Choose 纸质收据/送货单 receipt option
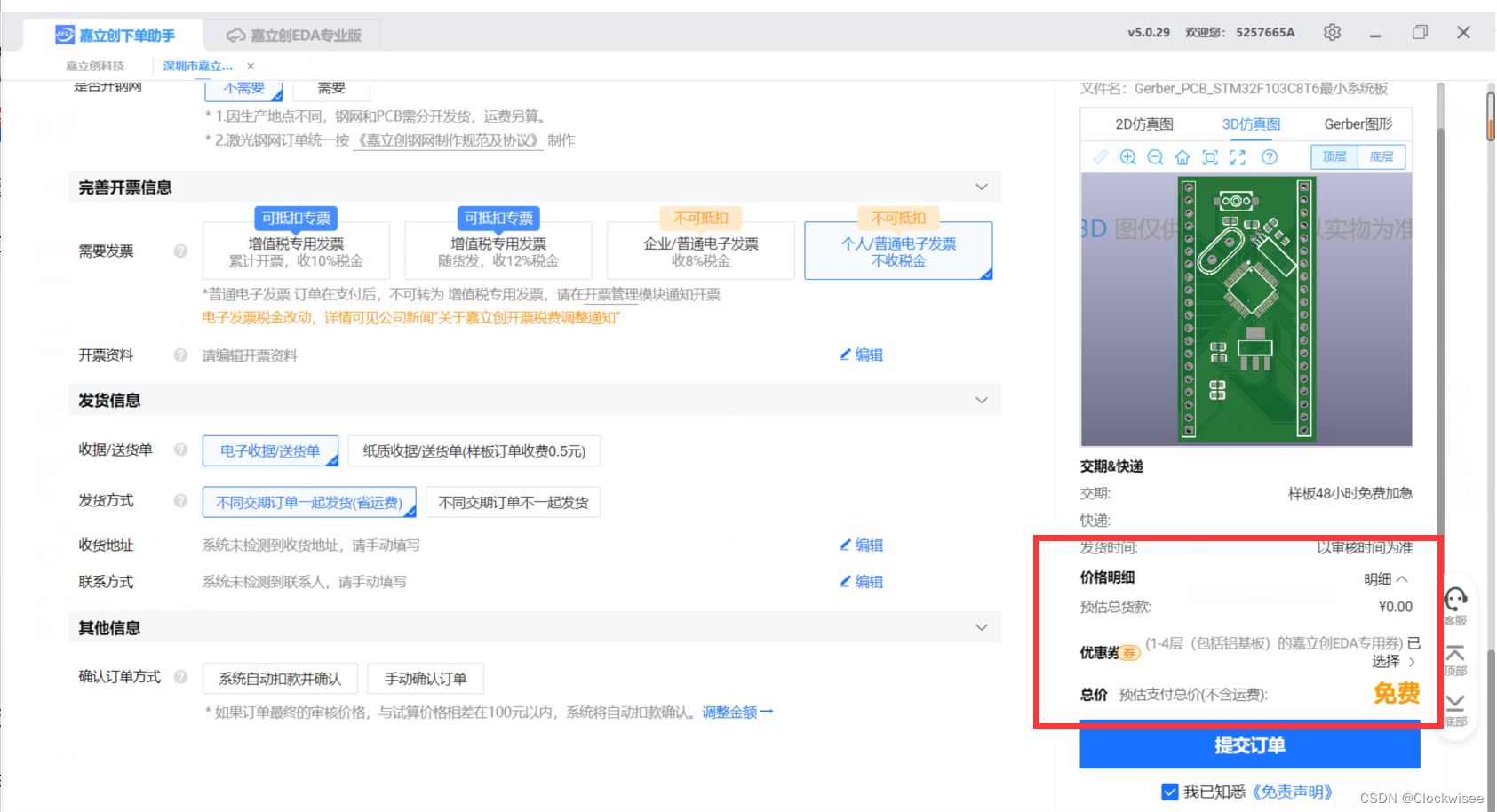Viewport: 1497px width, 812px height. 474,451
